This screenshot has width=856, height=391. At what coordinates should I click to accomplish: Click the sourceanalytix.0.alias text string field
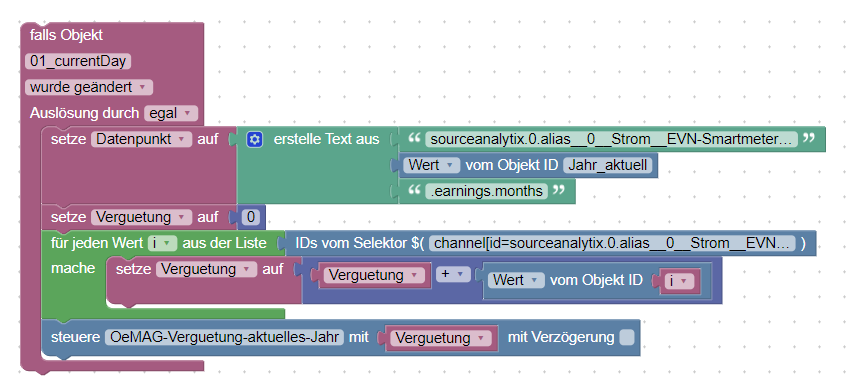tap(611, 139)
